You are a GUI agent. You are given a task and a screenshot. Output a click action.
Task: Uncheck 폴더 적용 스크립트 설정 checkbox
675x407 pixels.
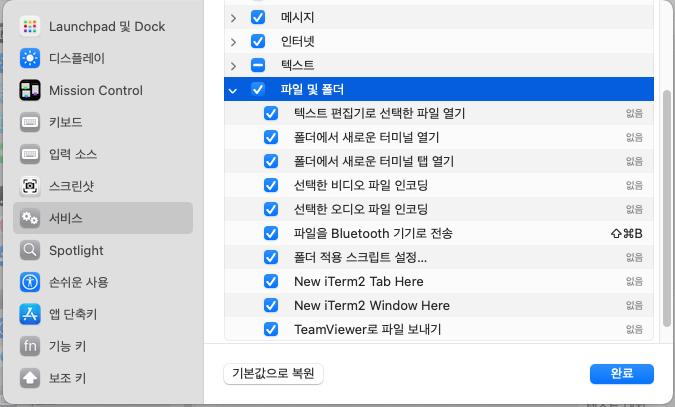click(x=271, y=257)
